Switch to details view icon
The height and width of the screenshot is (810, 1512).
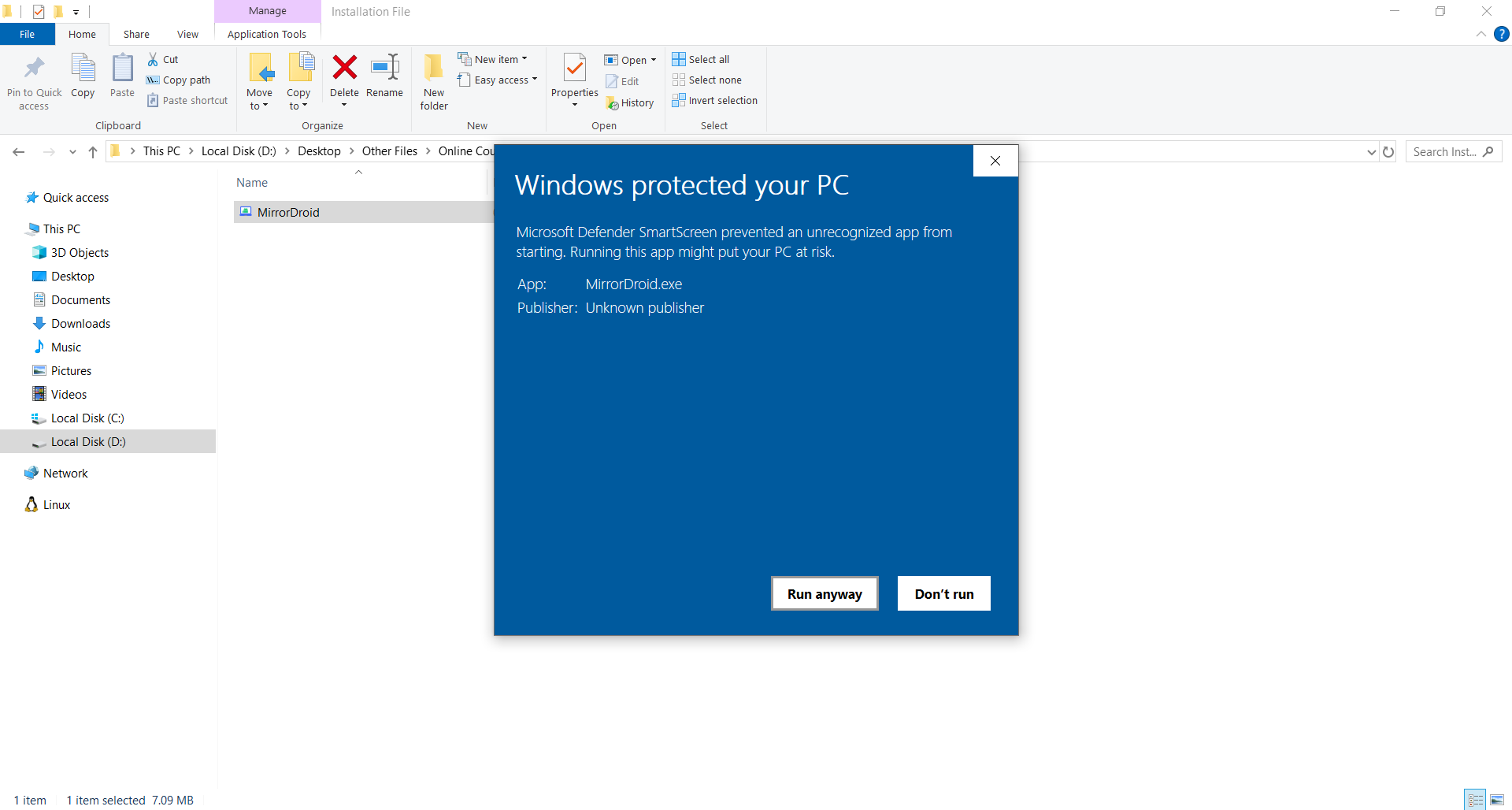pos(1475,799)
